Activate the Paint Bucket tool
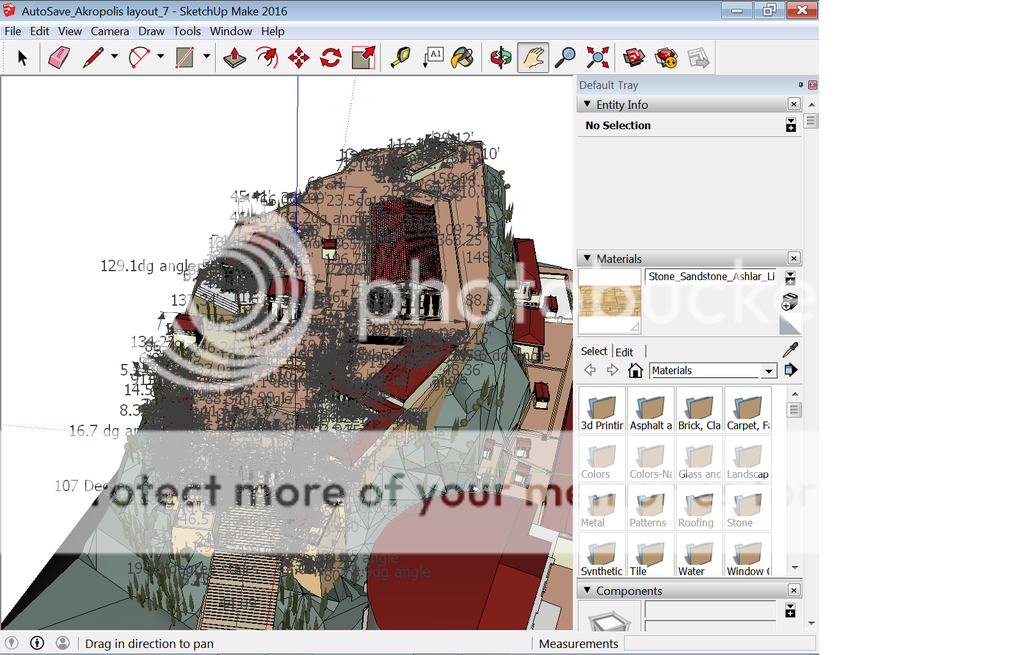 tap(463, 58)
